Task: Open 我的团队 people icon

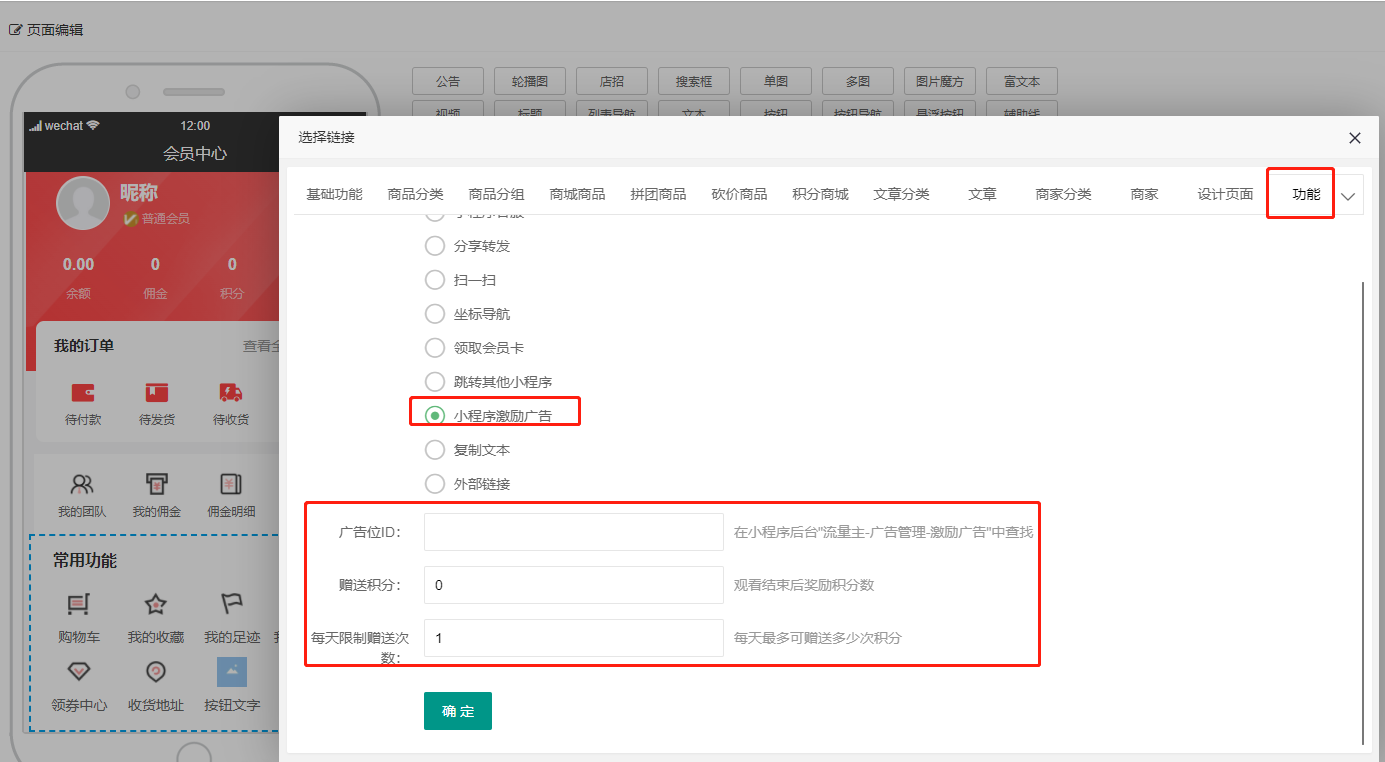Action: click(x=83, y=485)
